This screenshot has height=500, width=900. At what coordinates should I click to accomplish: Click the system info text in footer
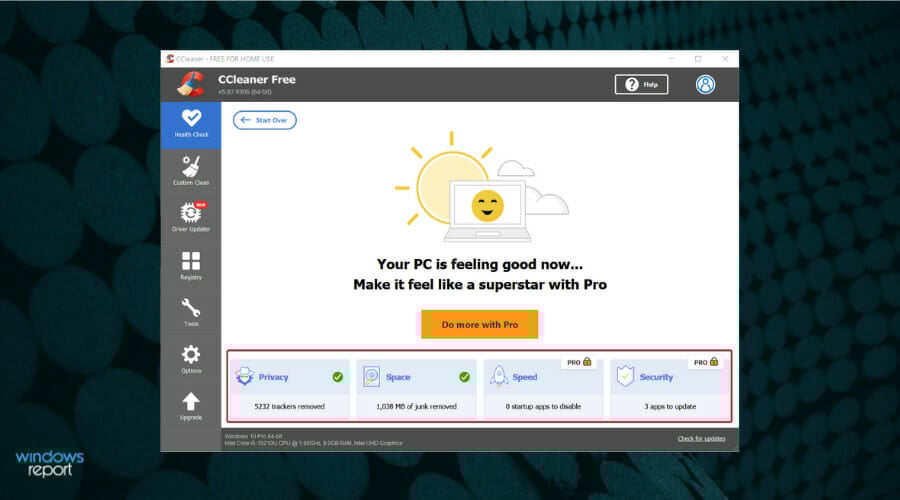(313, 440)
